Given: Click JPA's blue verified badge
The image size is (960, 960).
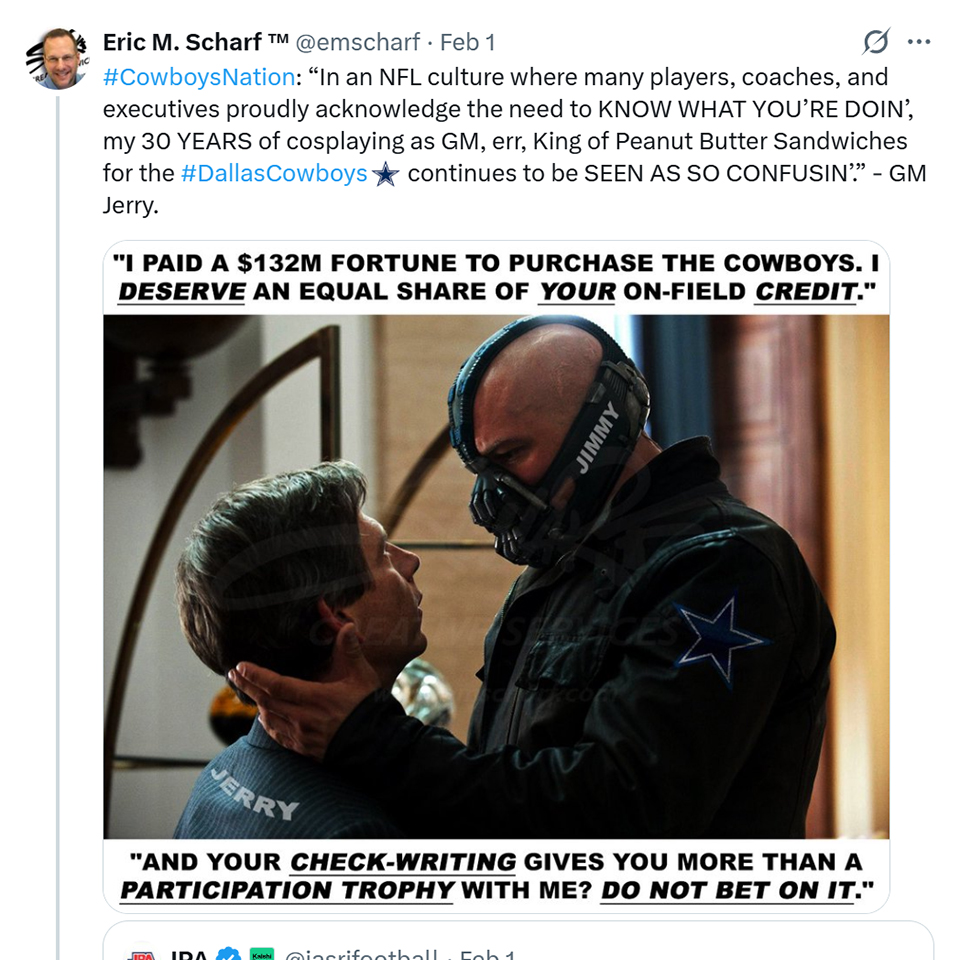Looking at the screenshot, I should tap(229, 954).
